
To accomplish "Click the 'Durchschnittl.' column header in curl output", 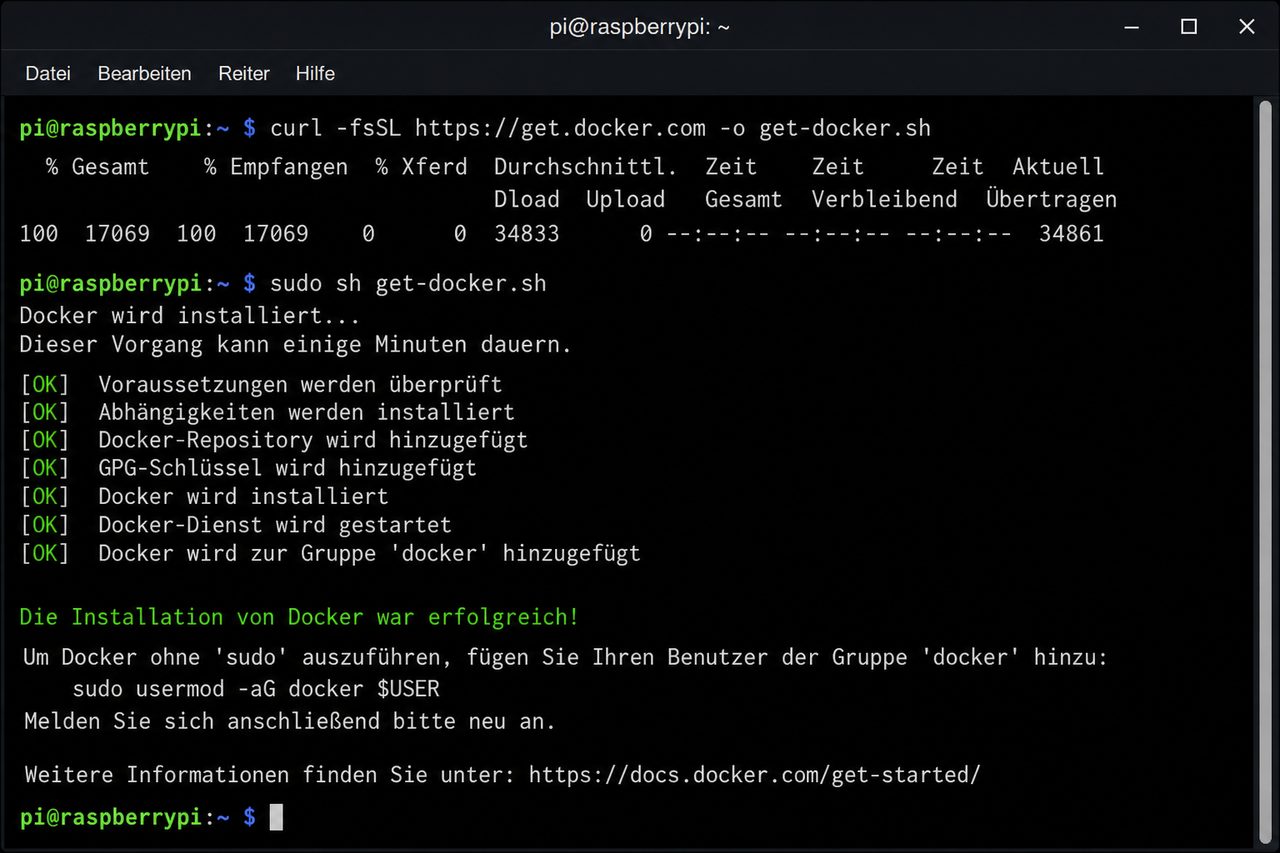I will coord(586,166).
